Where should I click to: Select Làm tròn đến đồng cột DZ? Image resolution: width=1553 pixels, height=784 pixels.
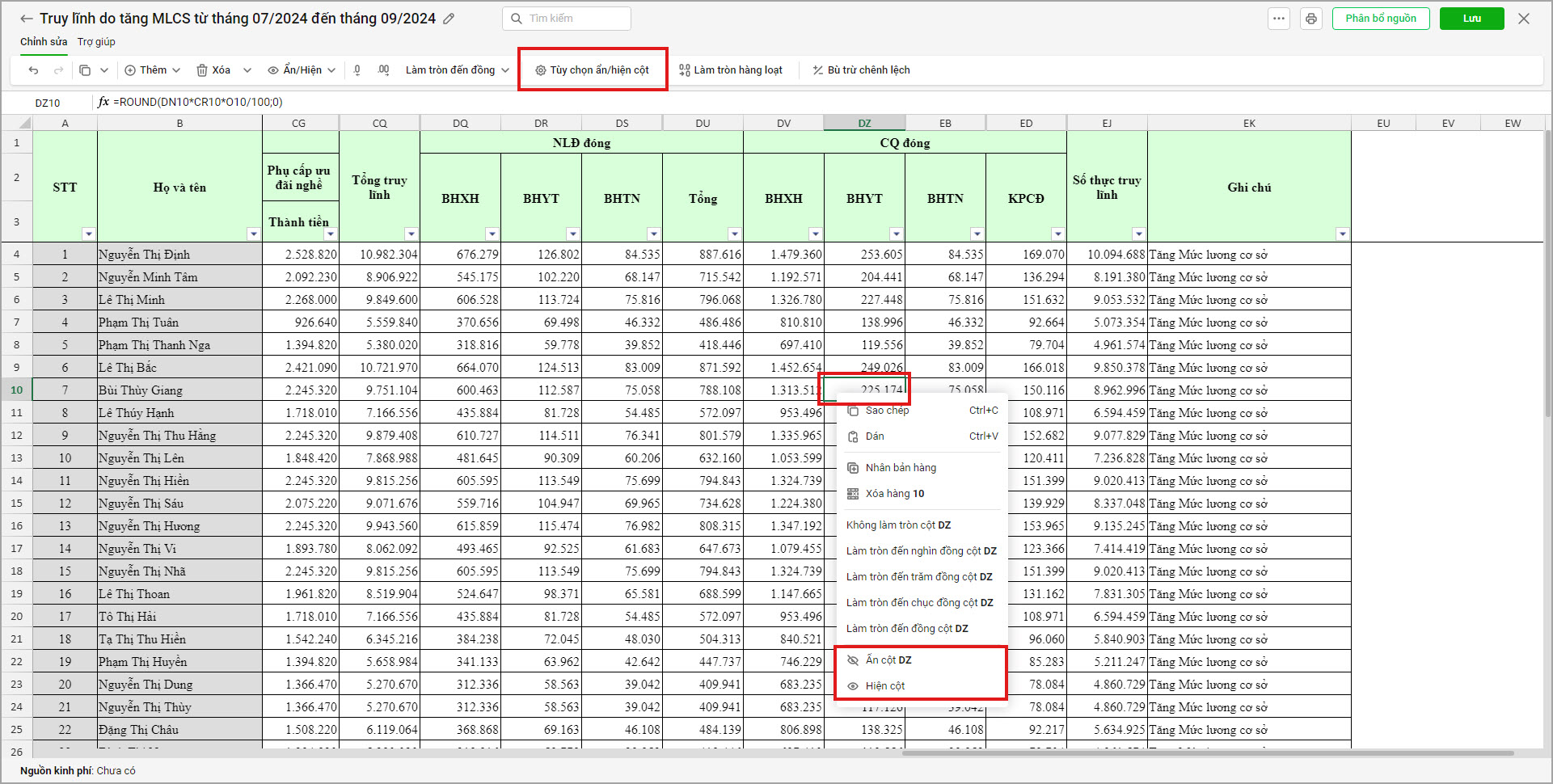pyautogui.click(x=921, y=629)
